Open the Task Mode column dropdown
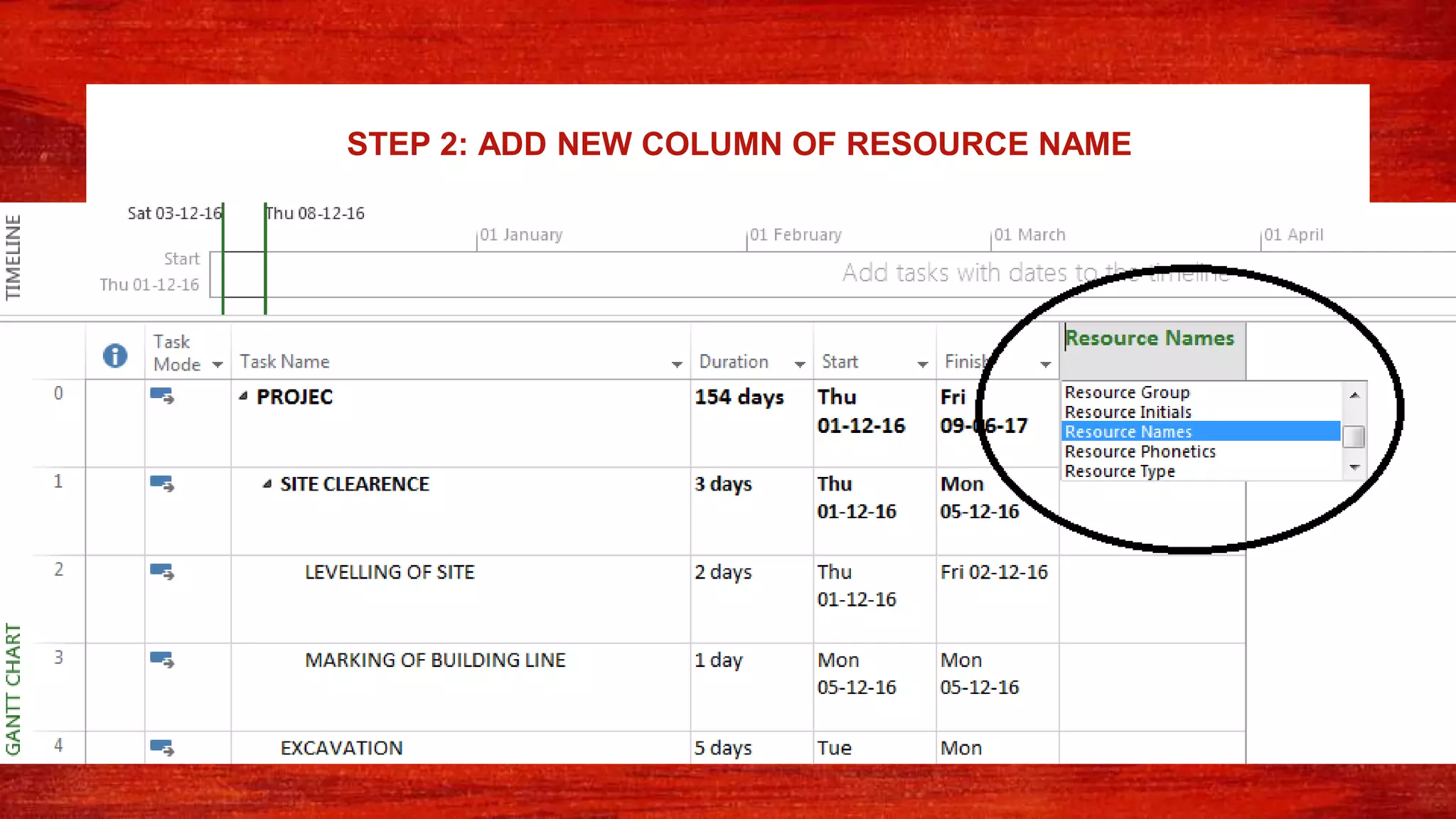 (218, 365)
